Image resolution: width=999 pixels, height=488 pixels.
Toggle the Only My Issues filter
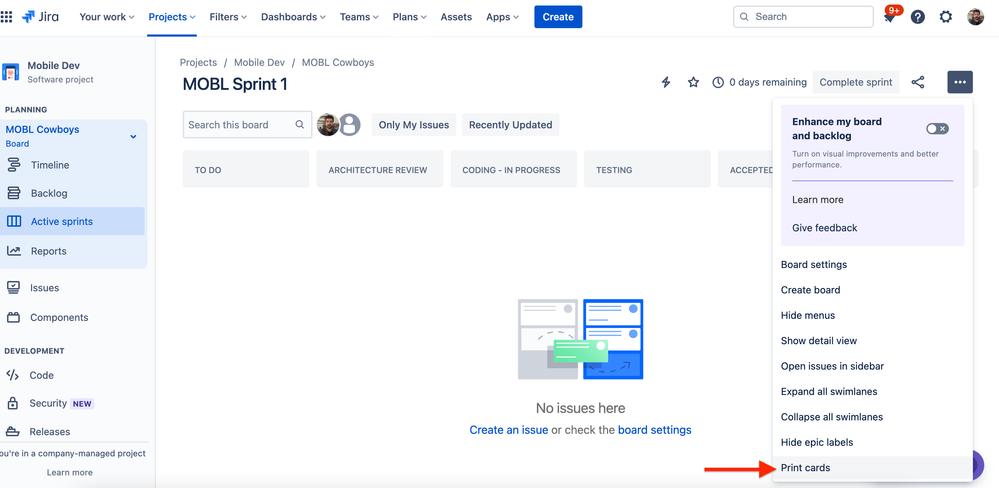point(414,125)
